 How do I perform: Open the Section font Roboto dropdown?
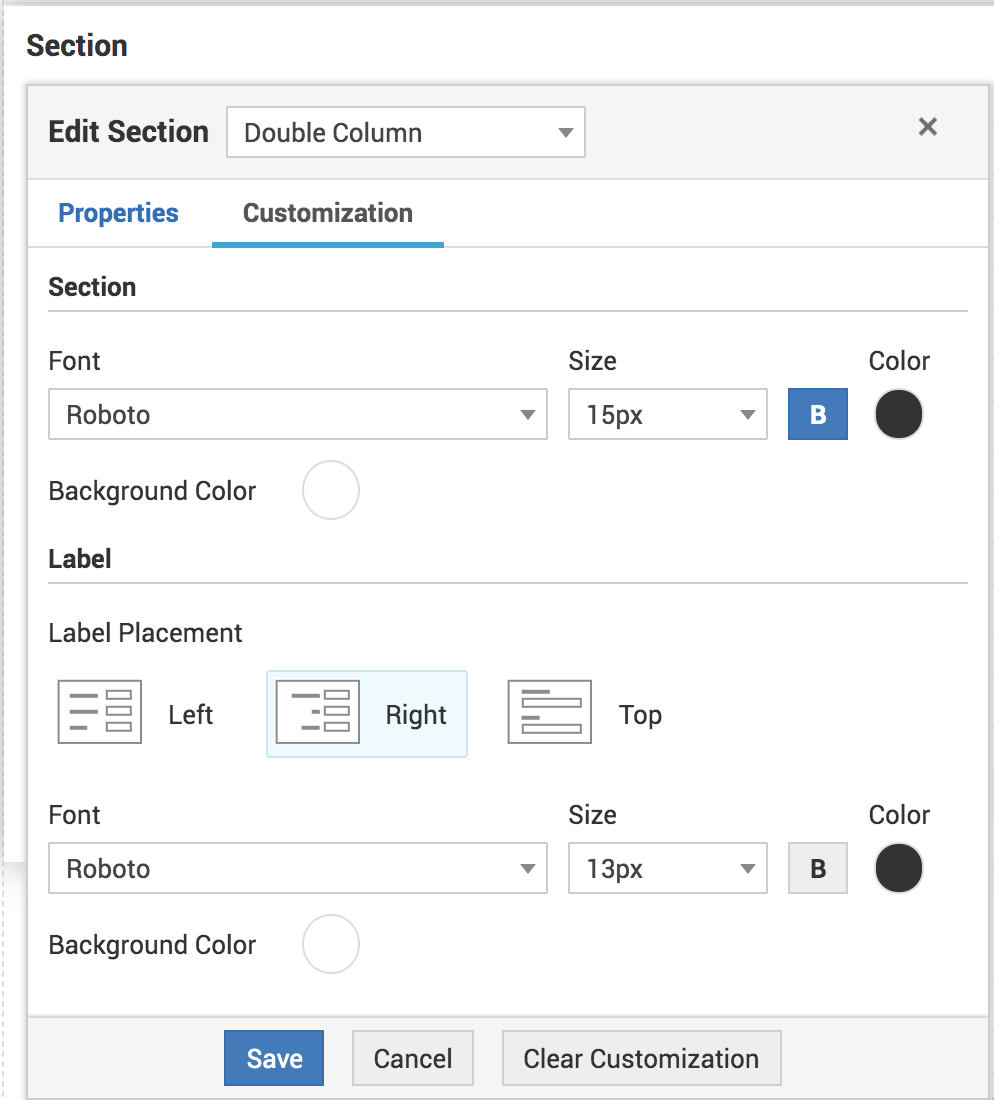pos(298,415)
